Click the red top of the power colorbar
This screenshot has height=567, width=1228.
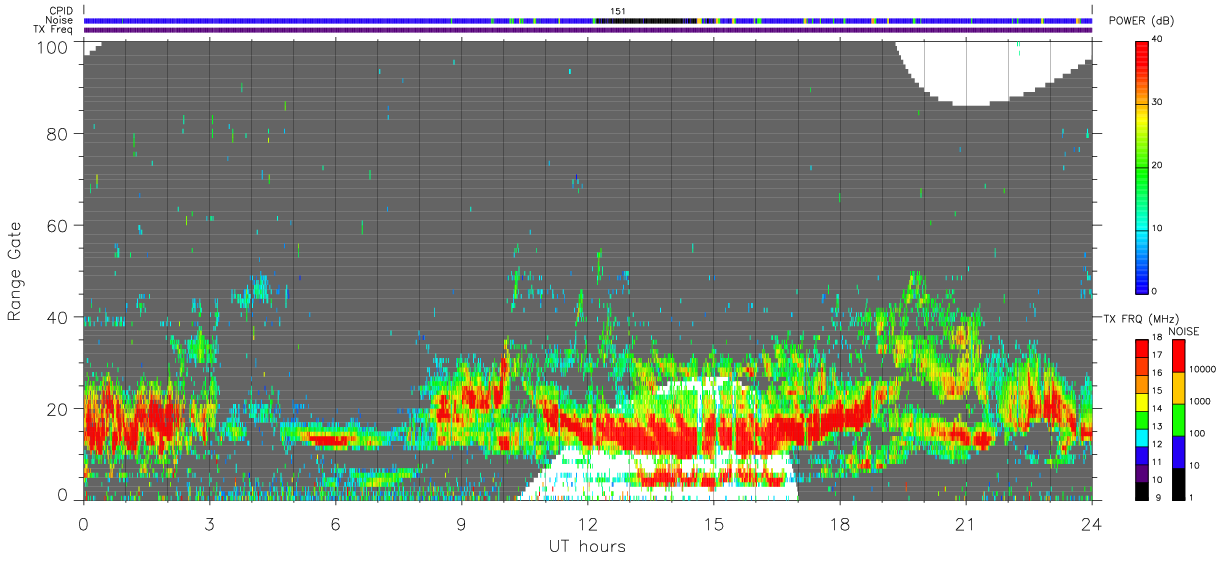[x=1143, y=45]
